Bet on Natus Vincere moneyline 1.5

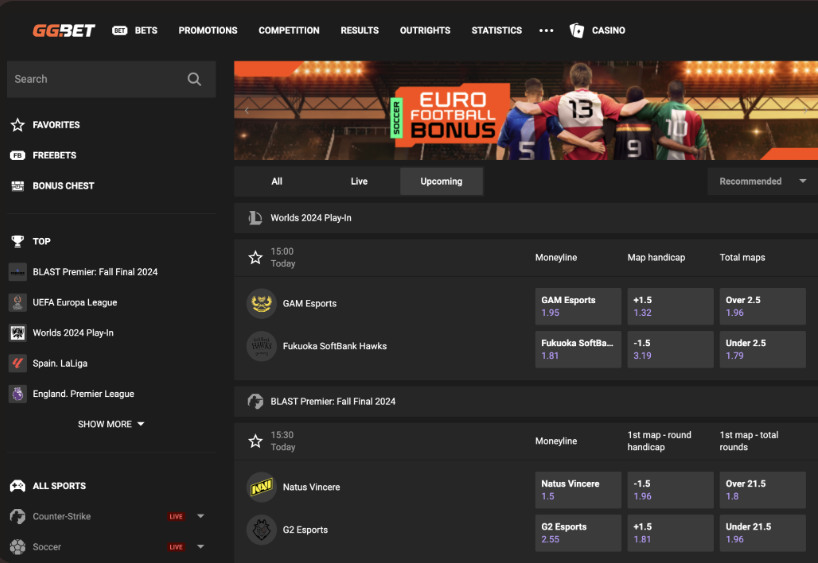(x=578, y=490)
